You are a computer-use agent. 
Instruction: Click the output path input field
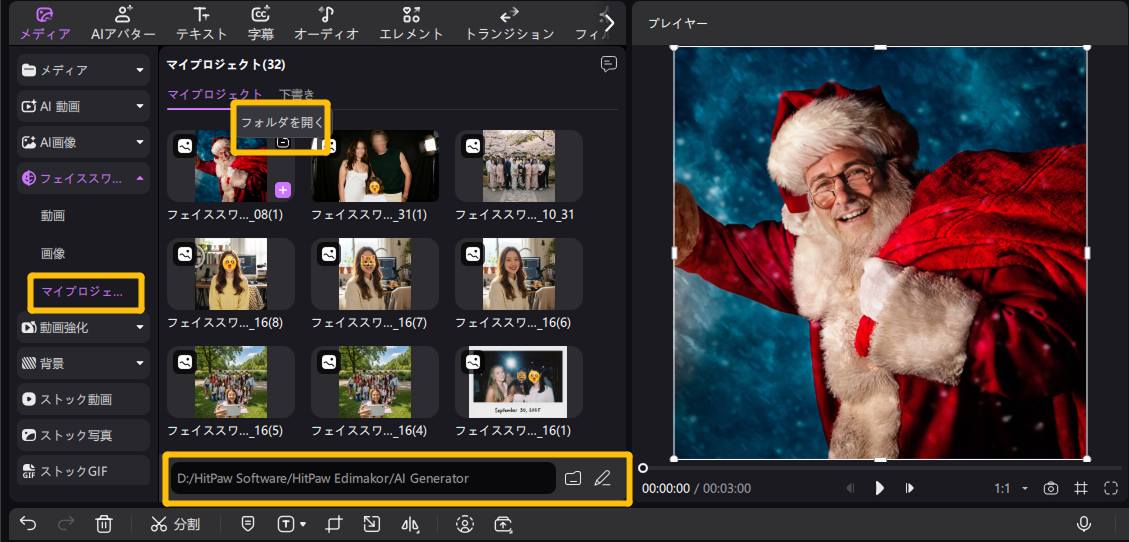(362, 478)
